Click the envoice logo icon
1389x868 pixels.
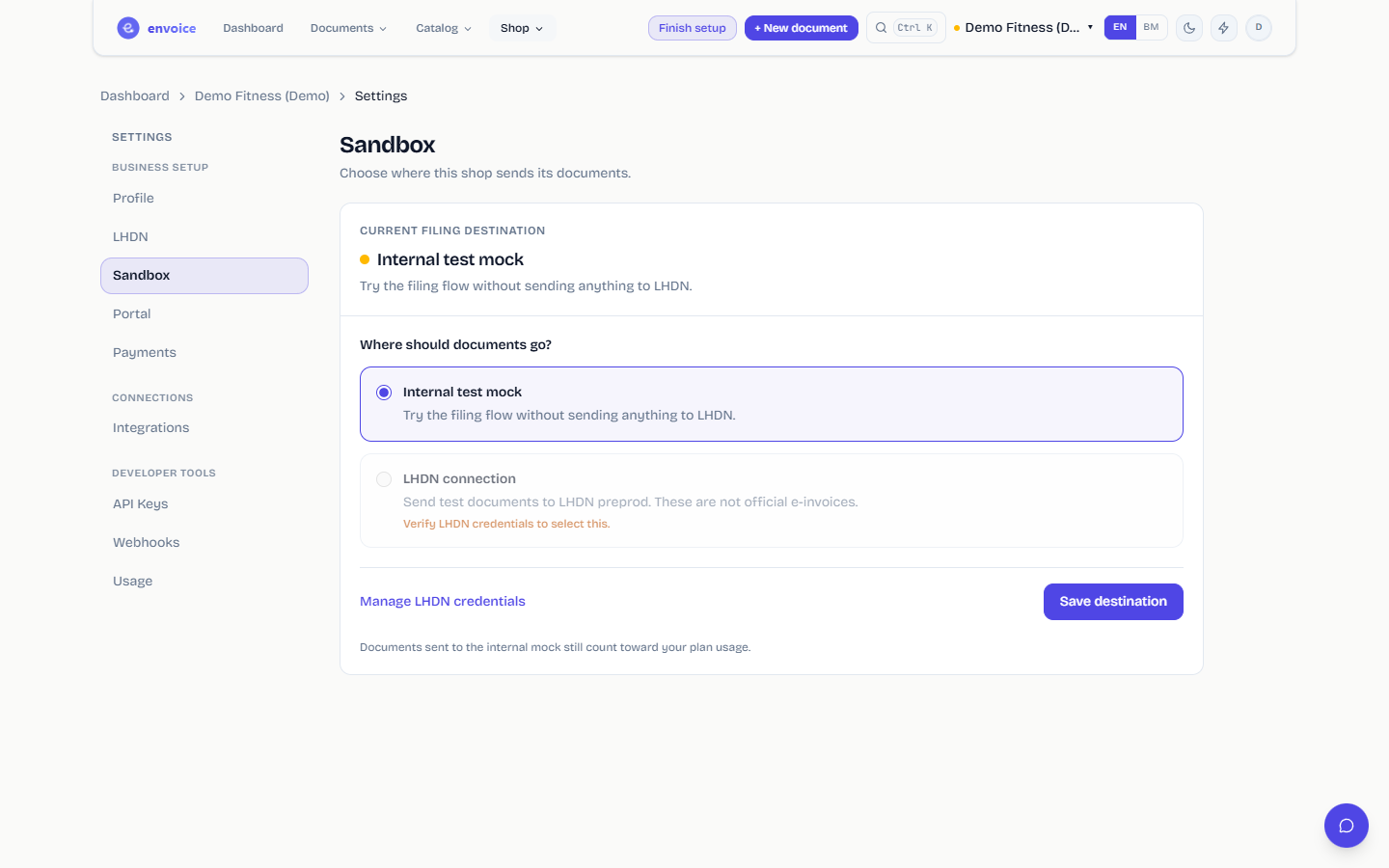pyautogui.click(x=128, y=28)
